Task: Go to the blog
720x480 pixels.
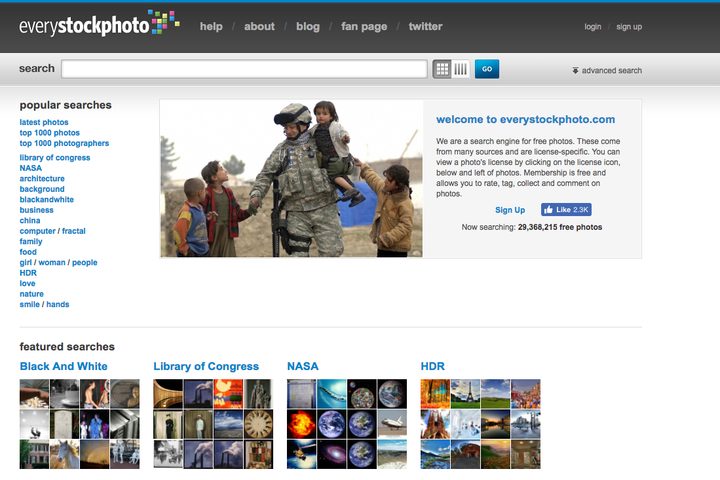Action: [308, 27]
